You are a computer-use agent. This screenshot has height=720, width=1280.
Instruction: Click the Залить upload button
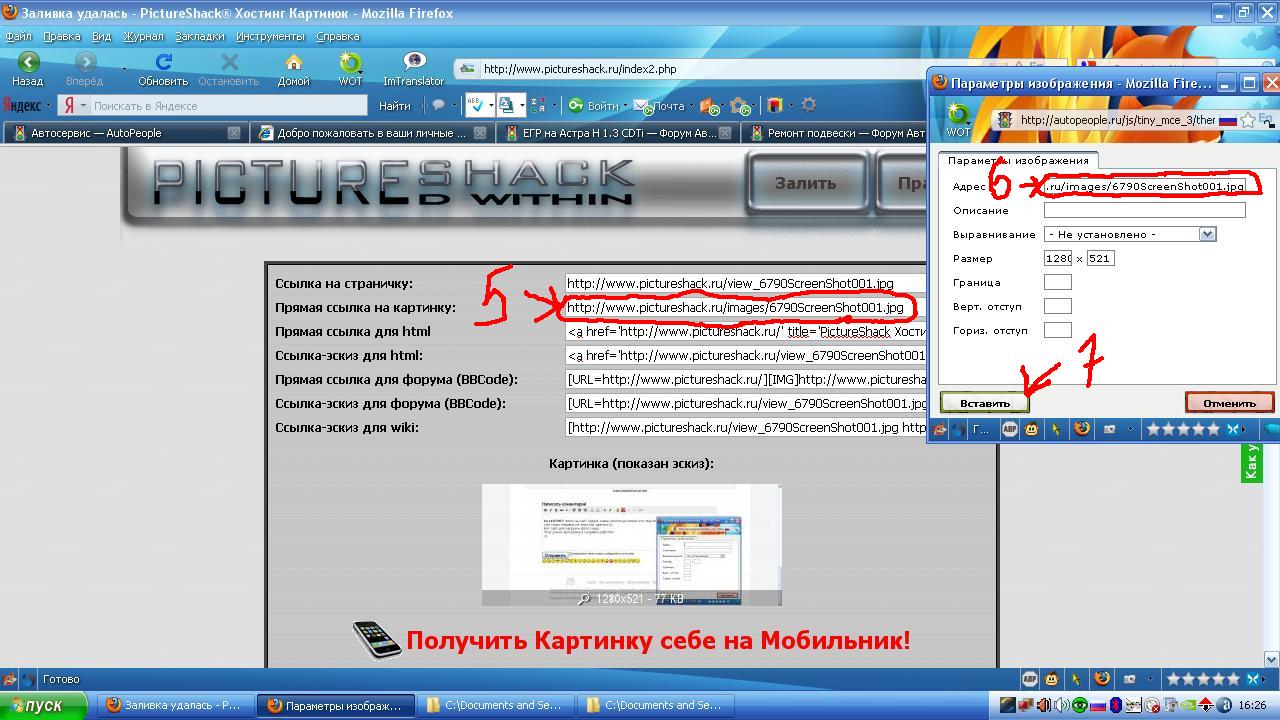click(806, 183)
